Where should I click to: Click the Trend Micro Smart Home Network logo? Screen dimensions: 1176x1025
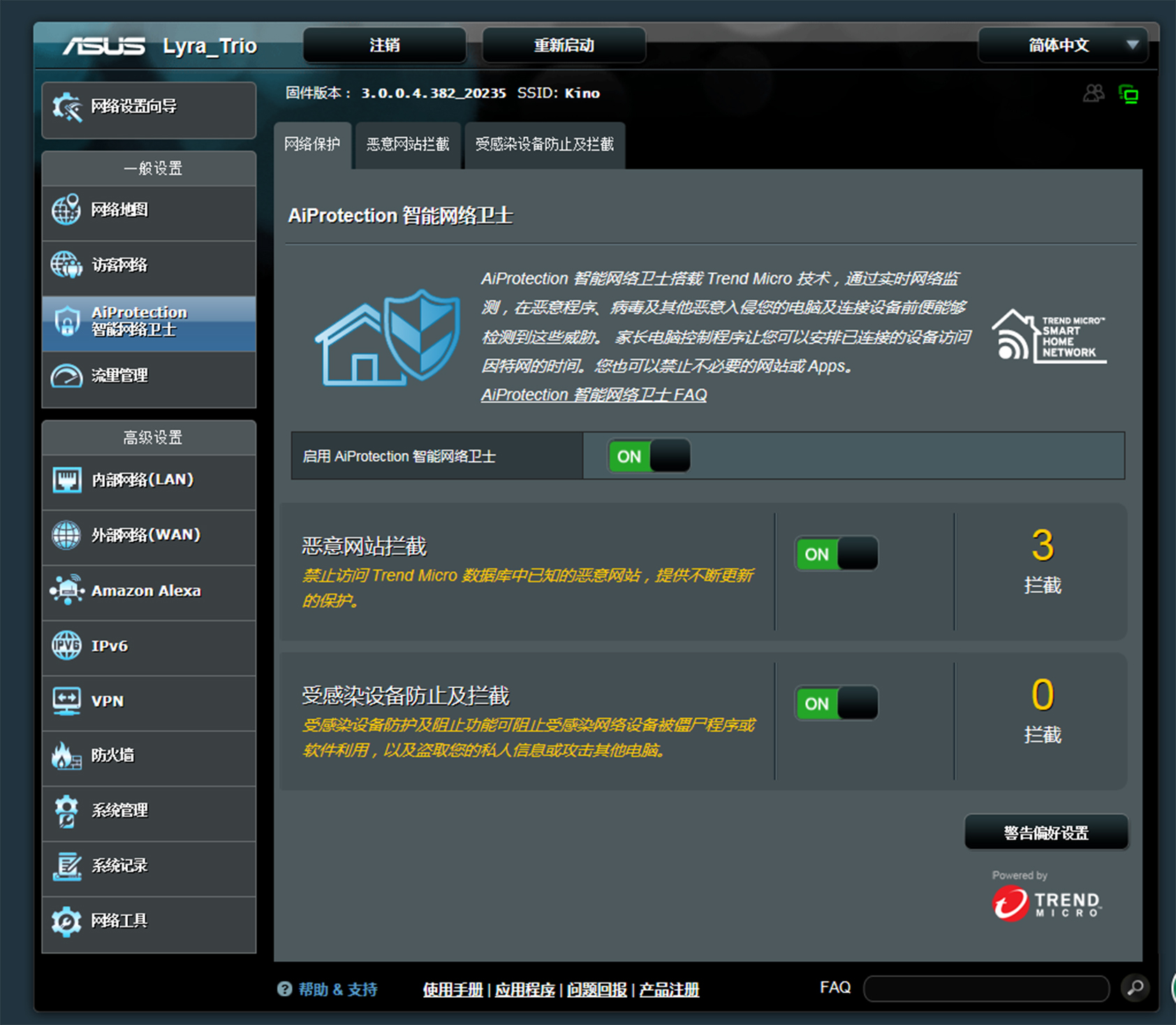click(x=1049, y=336)
